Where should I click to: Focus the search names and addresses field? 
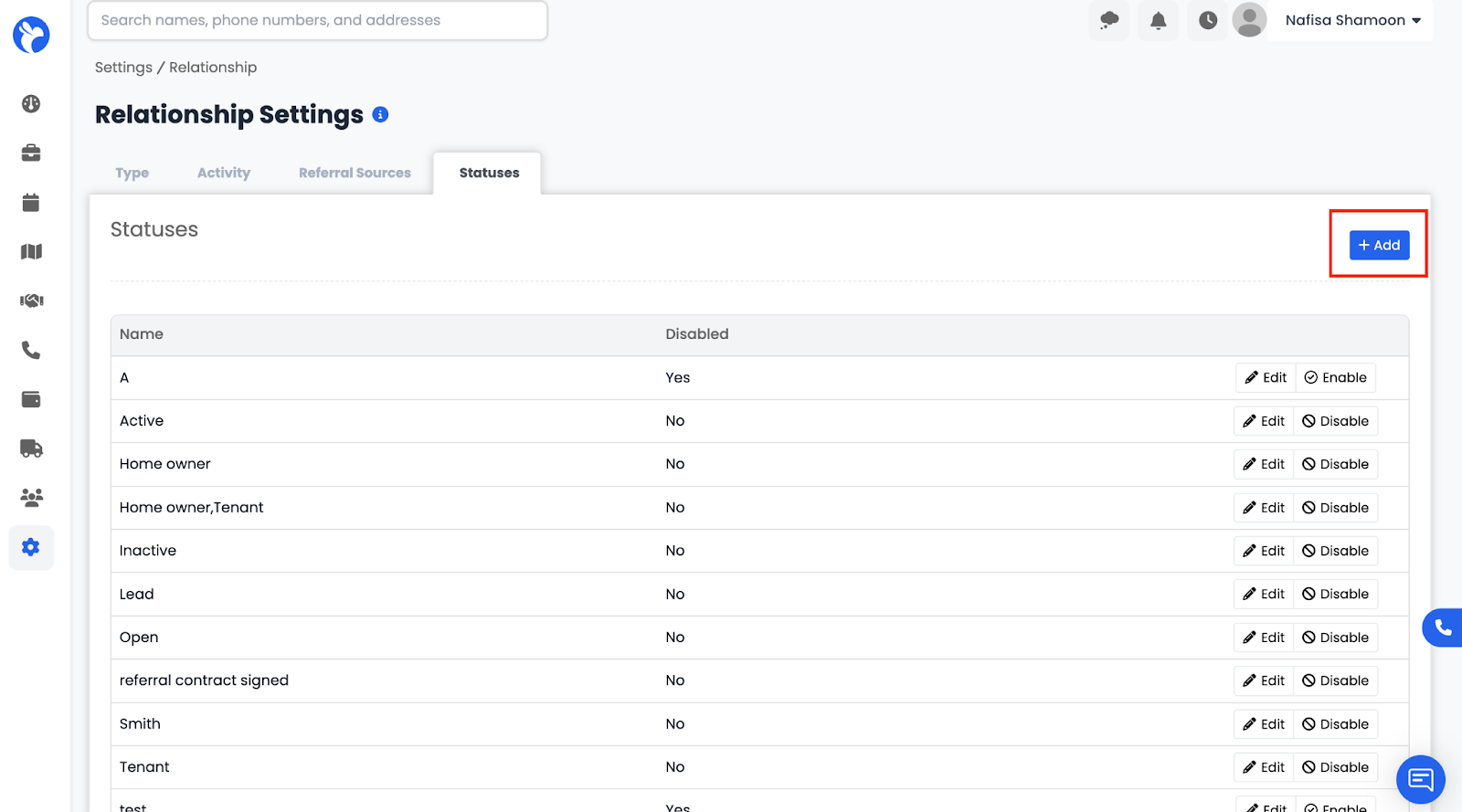pos(317,20)
